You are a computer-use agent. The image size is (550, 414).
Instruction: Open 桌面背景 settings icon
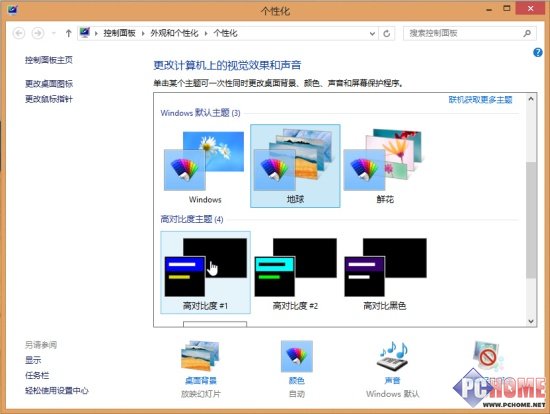tap(200, 356)
